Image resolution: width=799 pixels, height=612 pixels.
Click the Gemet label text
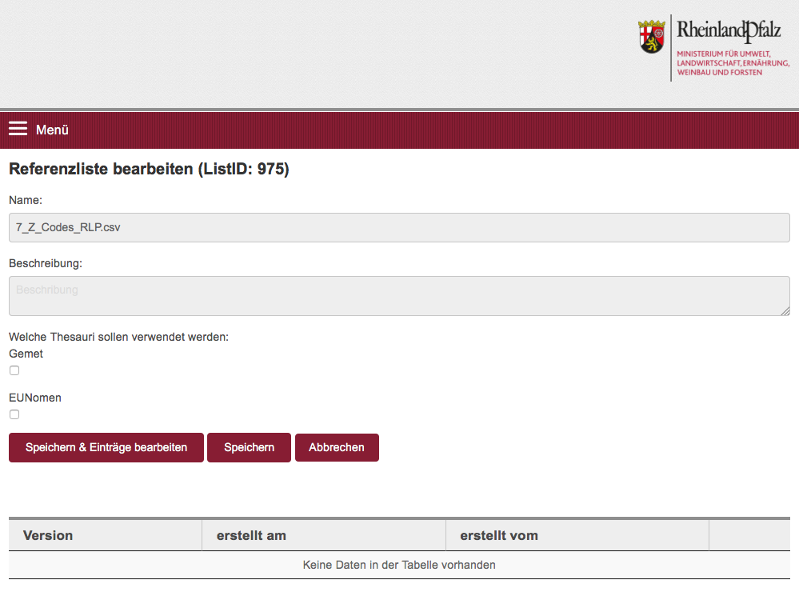(x=26, y=354)
